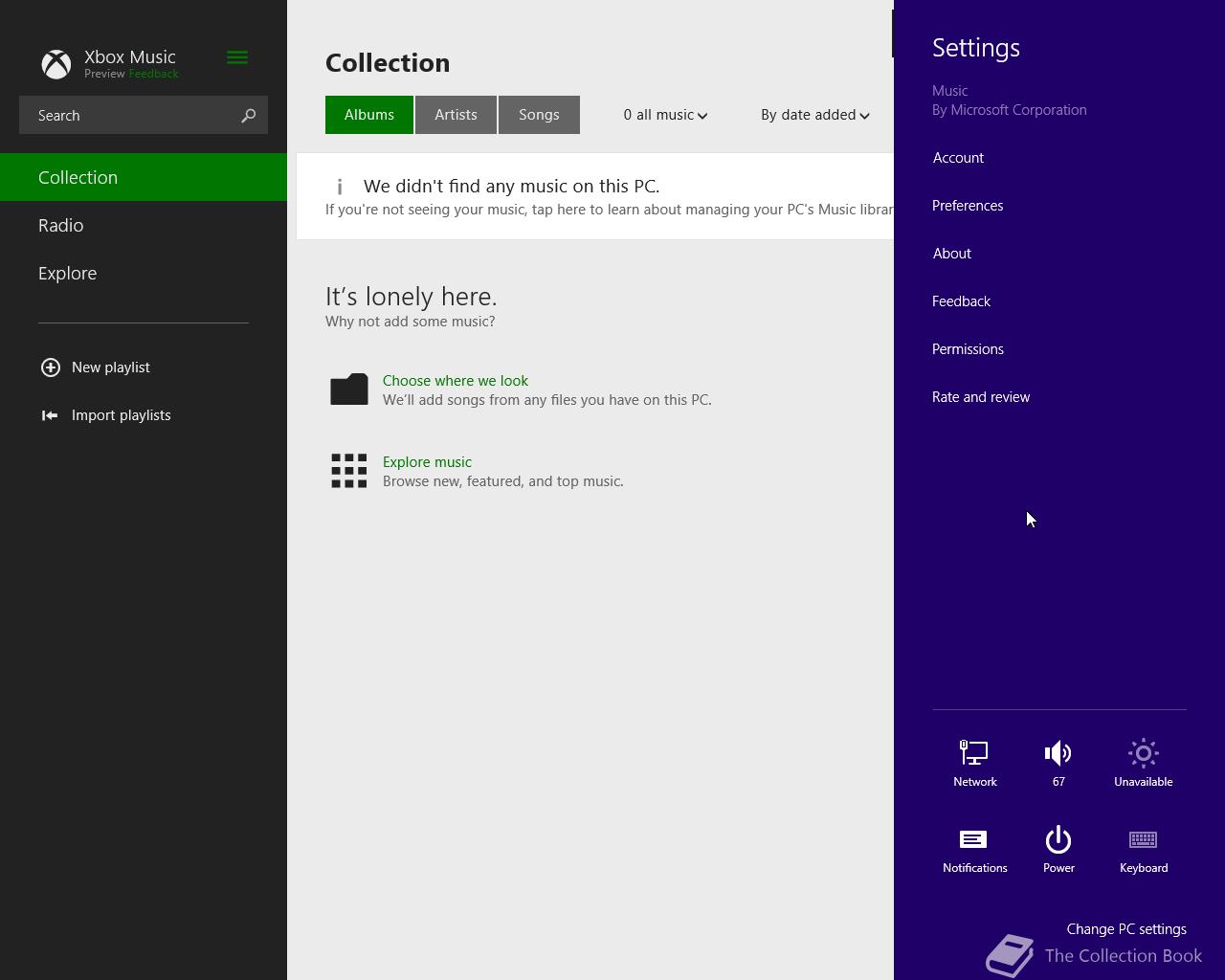Expand the 0 all music filter dropdown

[x=665, y=115]
